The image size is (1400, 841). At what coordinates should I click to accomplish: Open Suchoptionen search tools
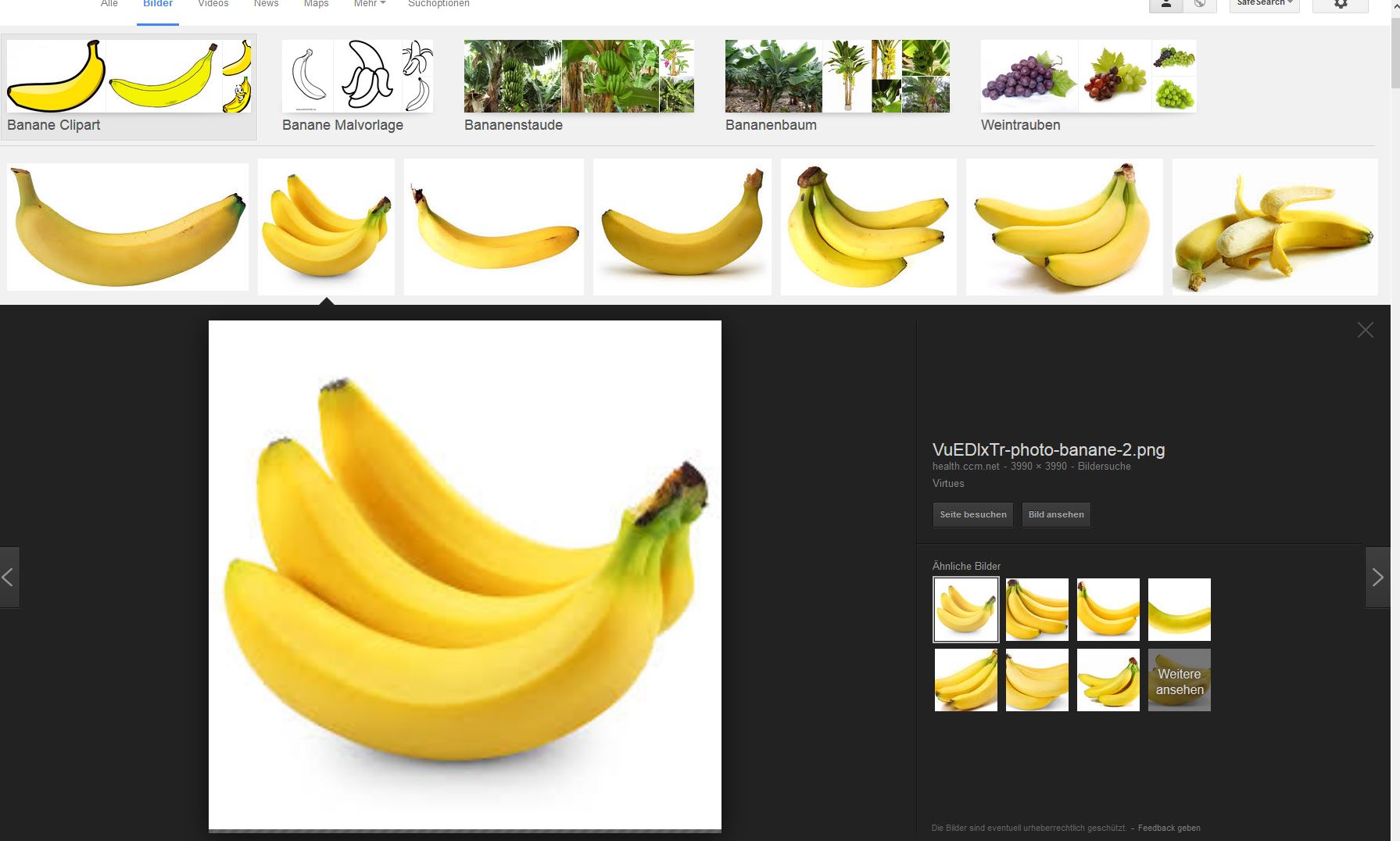439,4
